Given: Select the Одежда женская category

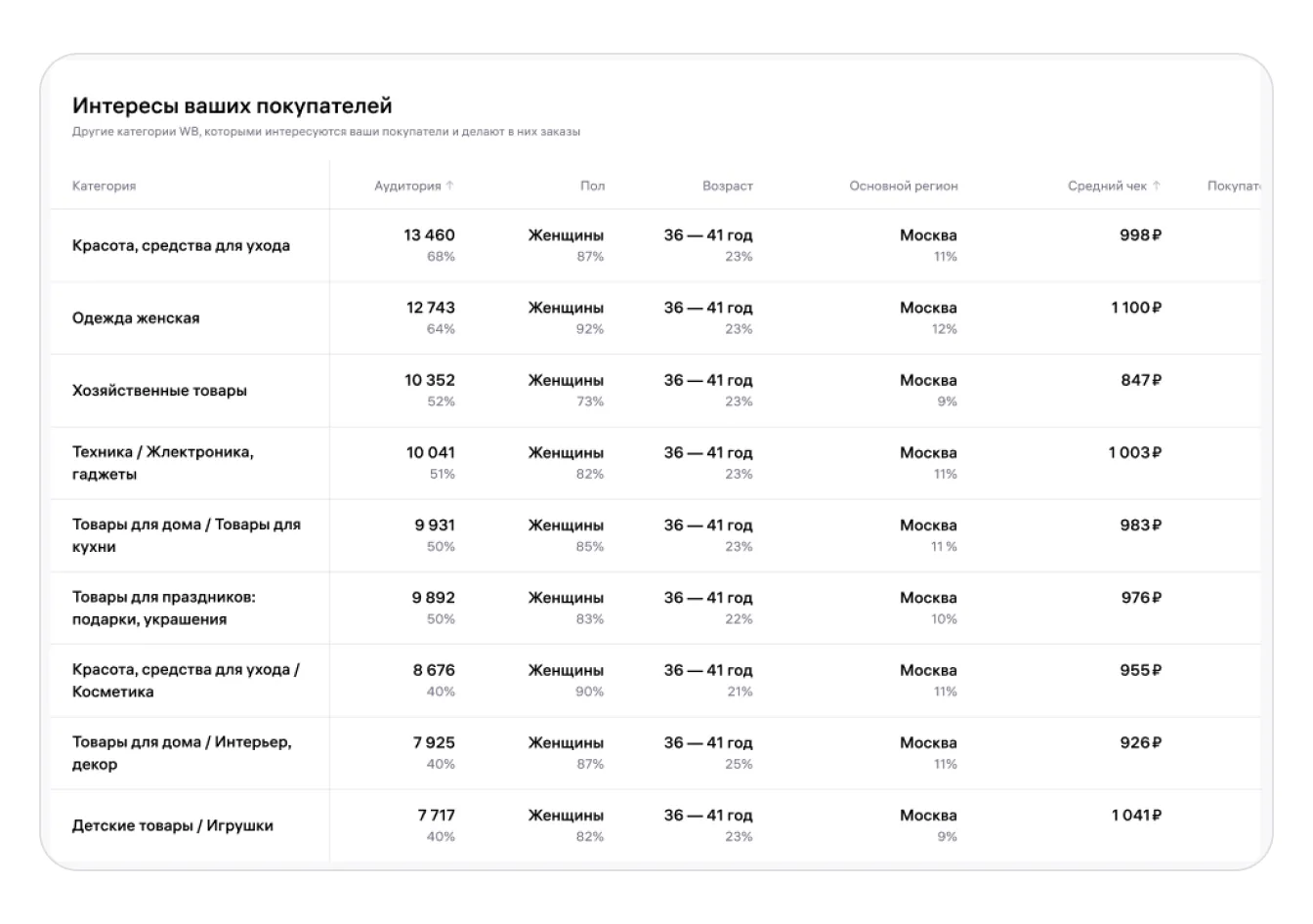Looking at the screenshot, I should (x=136, y=318).
